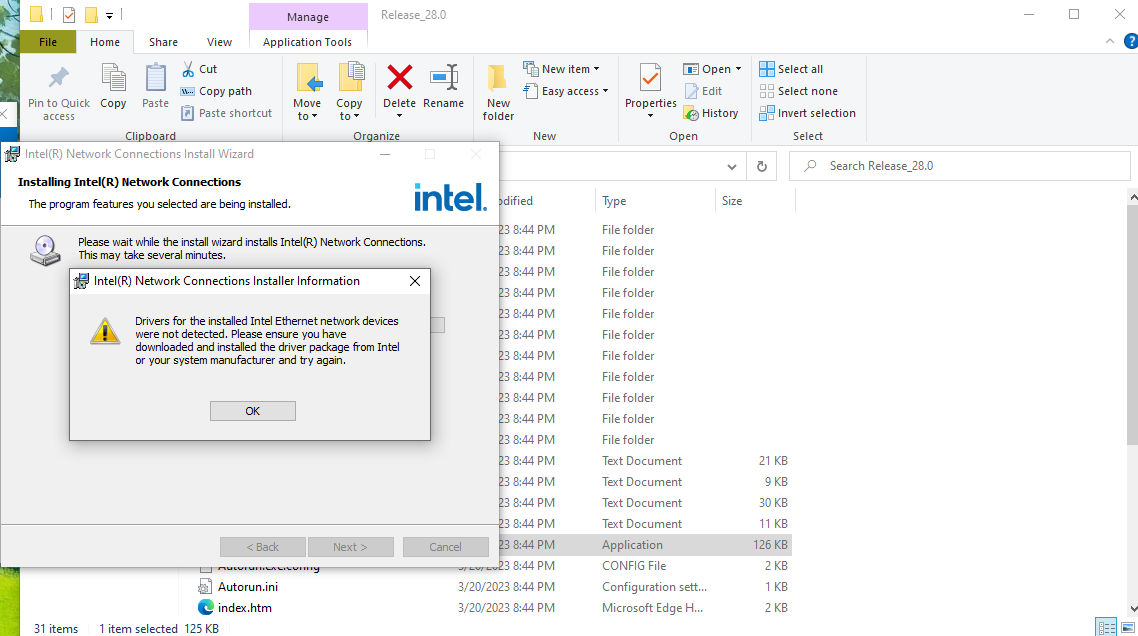Image resolution: width=1138 pixels, height=636 pixels.
Task: Click the Rename icon
Action: pos(443,88)
